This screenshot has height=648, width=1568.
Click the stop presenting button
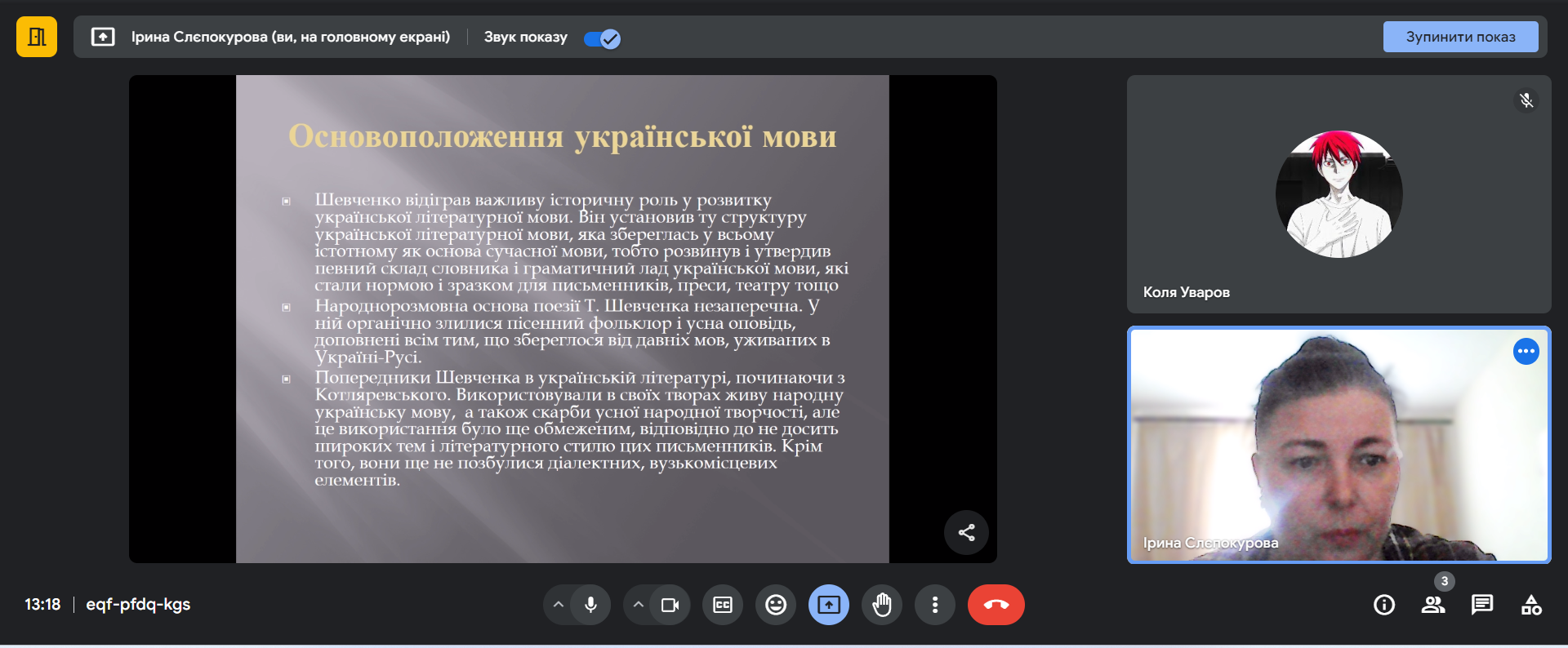1459,37
